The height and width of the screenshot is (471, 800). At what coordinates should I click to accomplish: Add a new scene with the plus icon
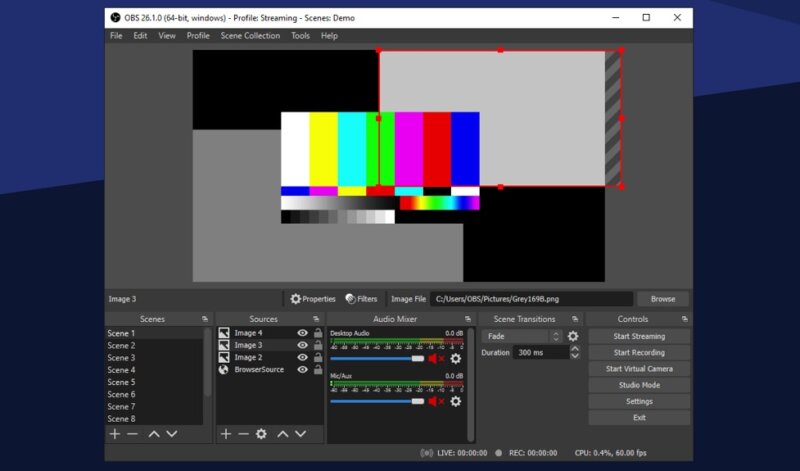(x=115, y=434)
